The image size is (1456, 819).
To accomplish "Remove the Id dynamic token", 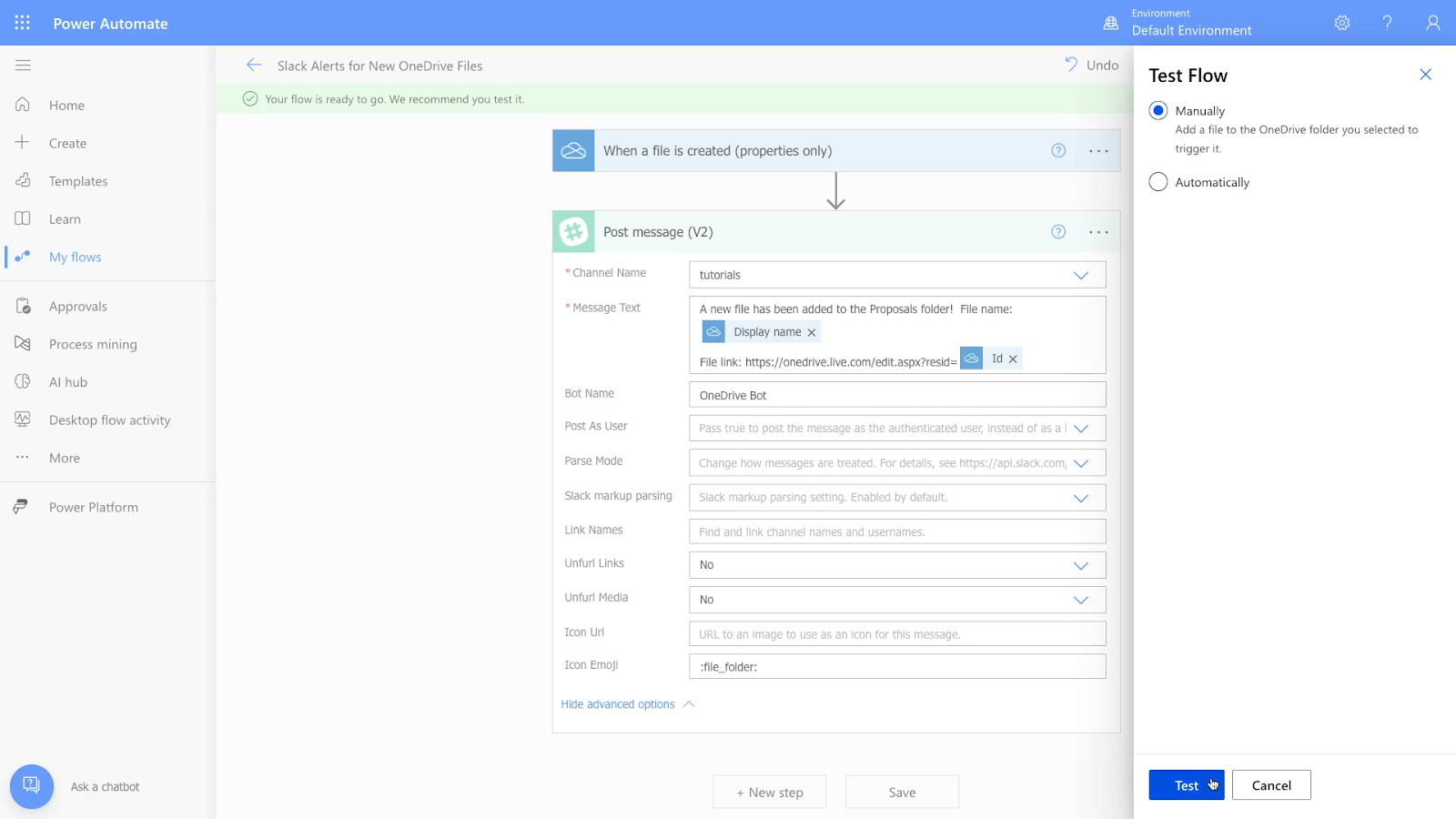I will pyautogui.click(x=1013, y=359).
